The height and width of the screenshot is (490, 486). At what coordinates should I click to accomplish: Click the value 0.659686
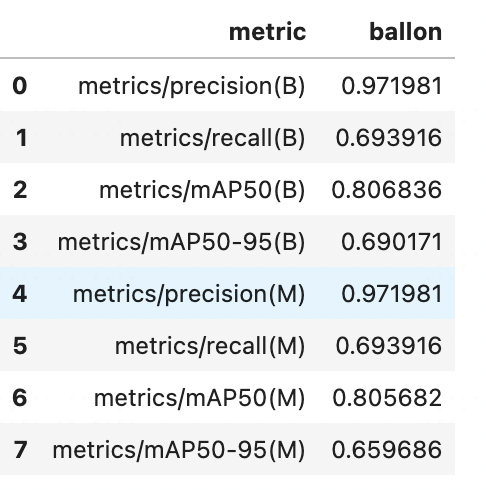pos(387,450)
